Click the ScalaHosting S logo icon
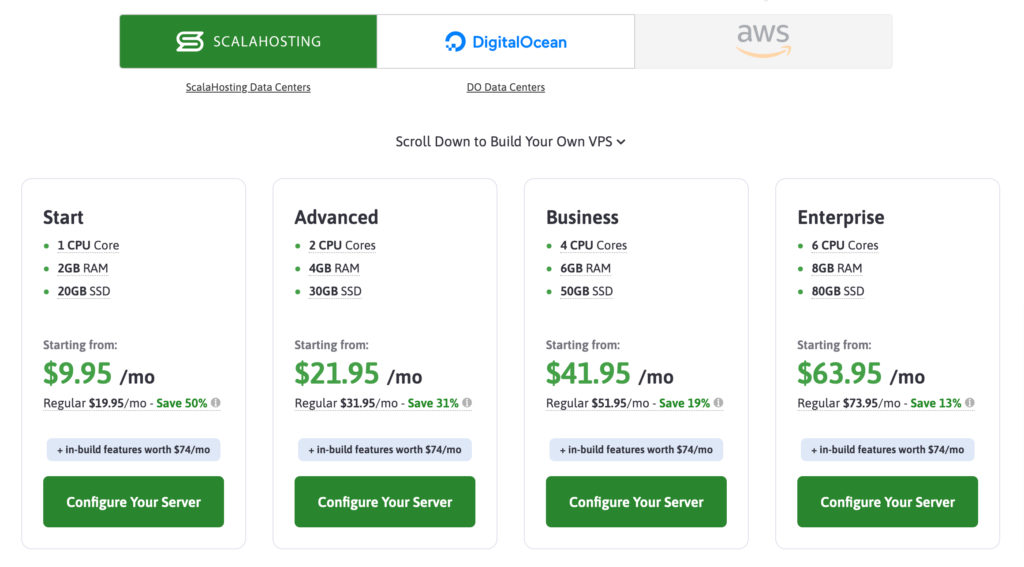1024x567 pixels. (x=189, y=41)
